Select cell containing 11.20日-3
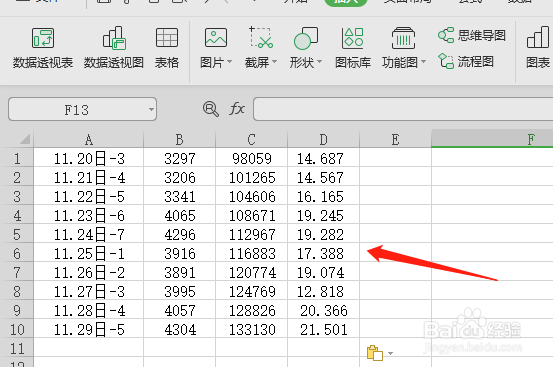553x367 pixels. (x=89, y=159)
